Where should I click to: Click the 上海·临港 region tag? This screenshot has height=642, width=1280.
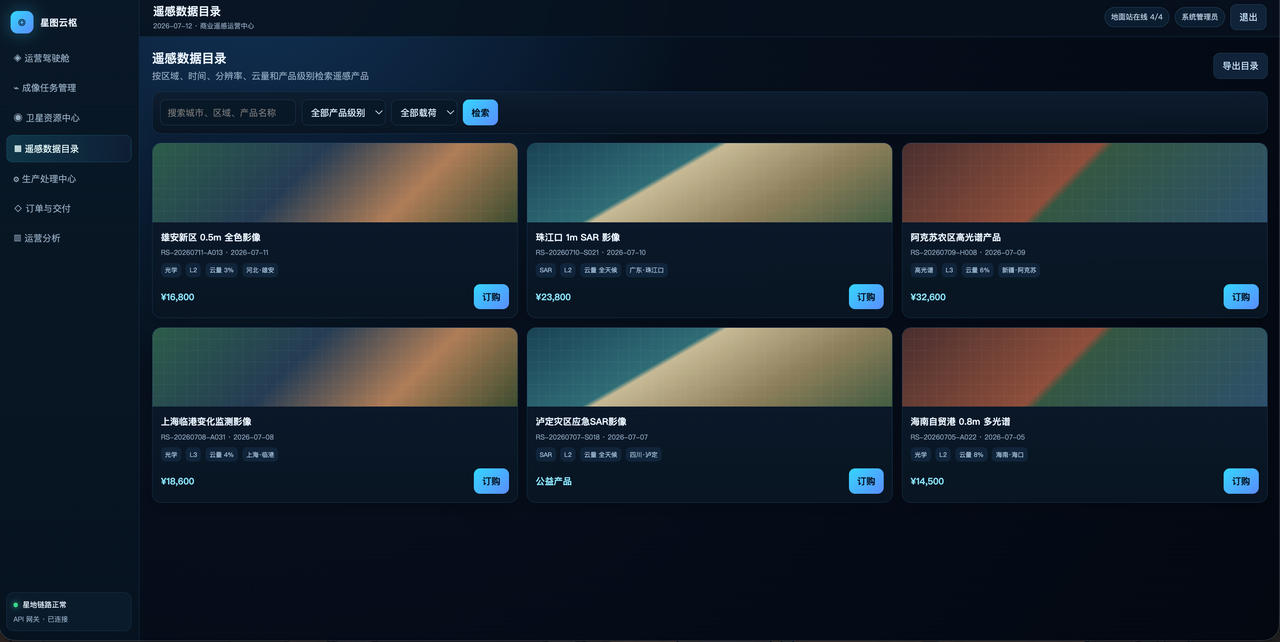pyautogui.click(x=260, y=455)
